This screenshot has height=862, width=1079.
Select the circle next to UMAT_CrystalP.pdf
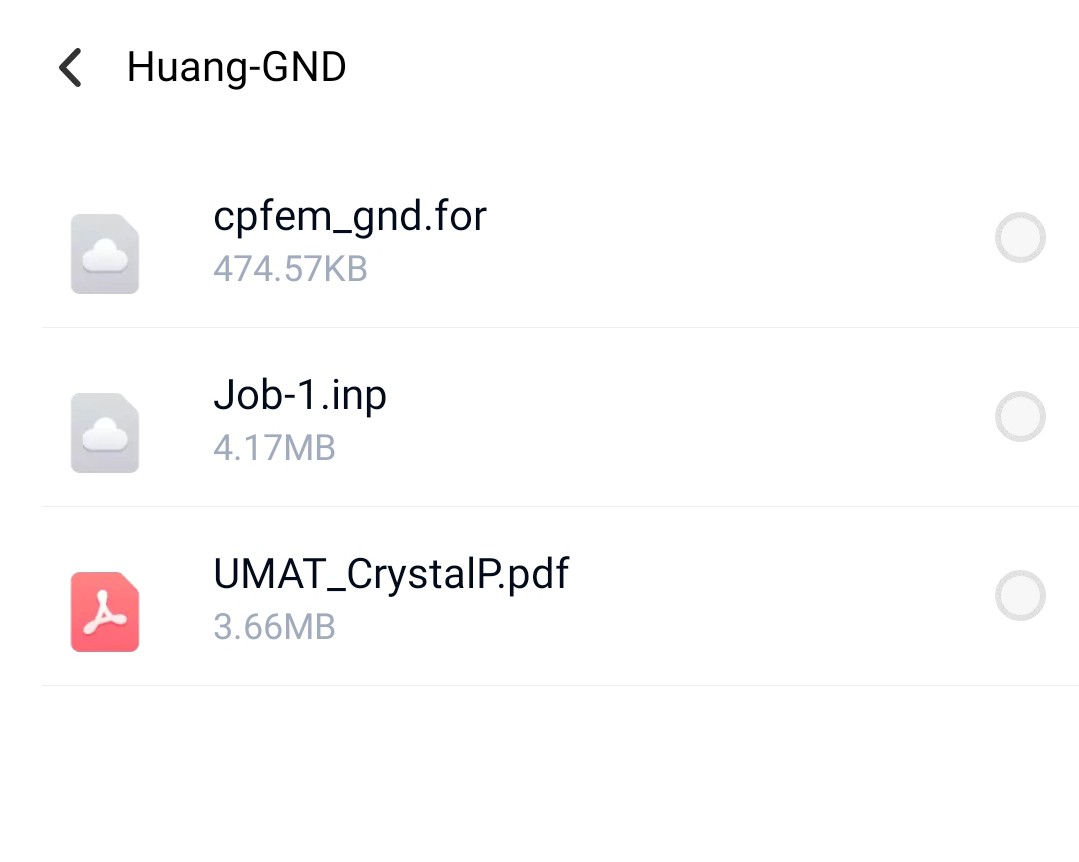[1020, 595]
